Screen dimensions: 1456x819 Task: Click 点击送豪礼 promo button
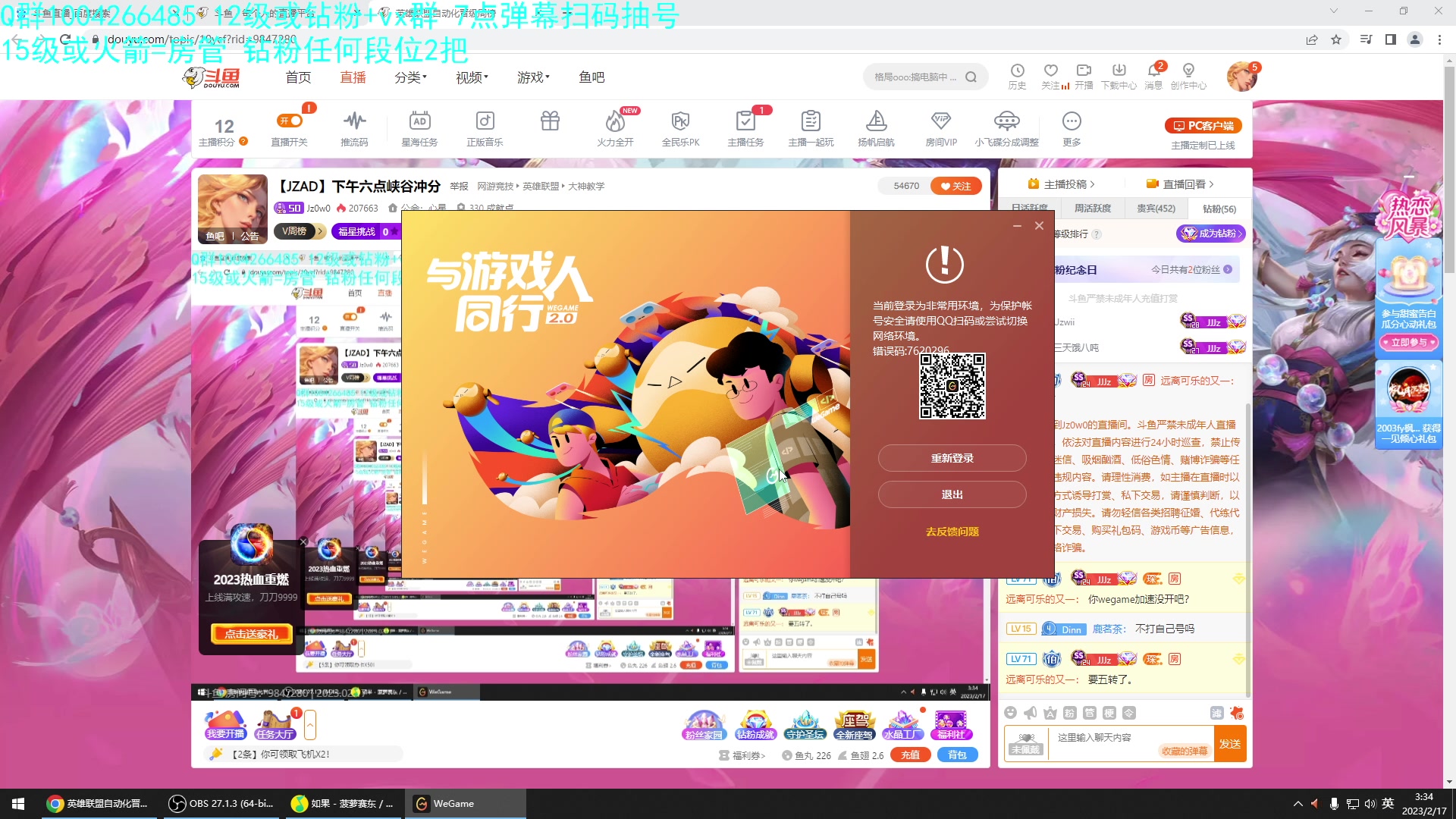pos(251,634)
